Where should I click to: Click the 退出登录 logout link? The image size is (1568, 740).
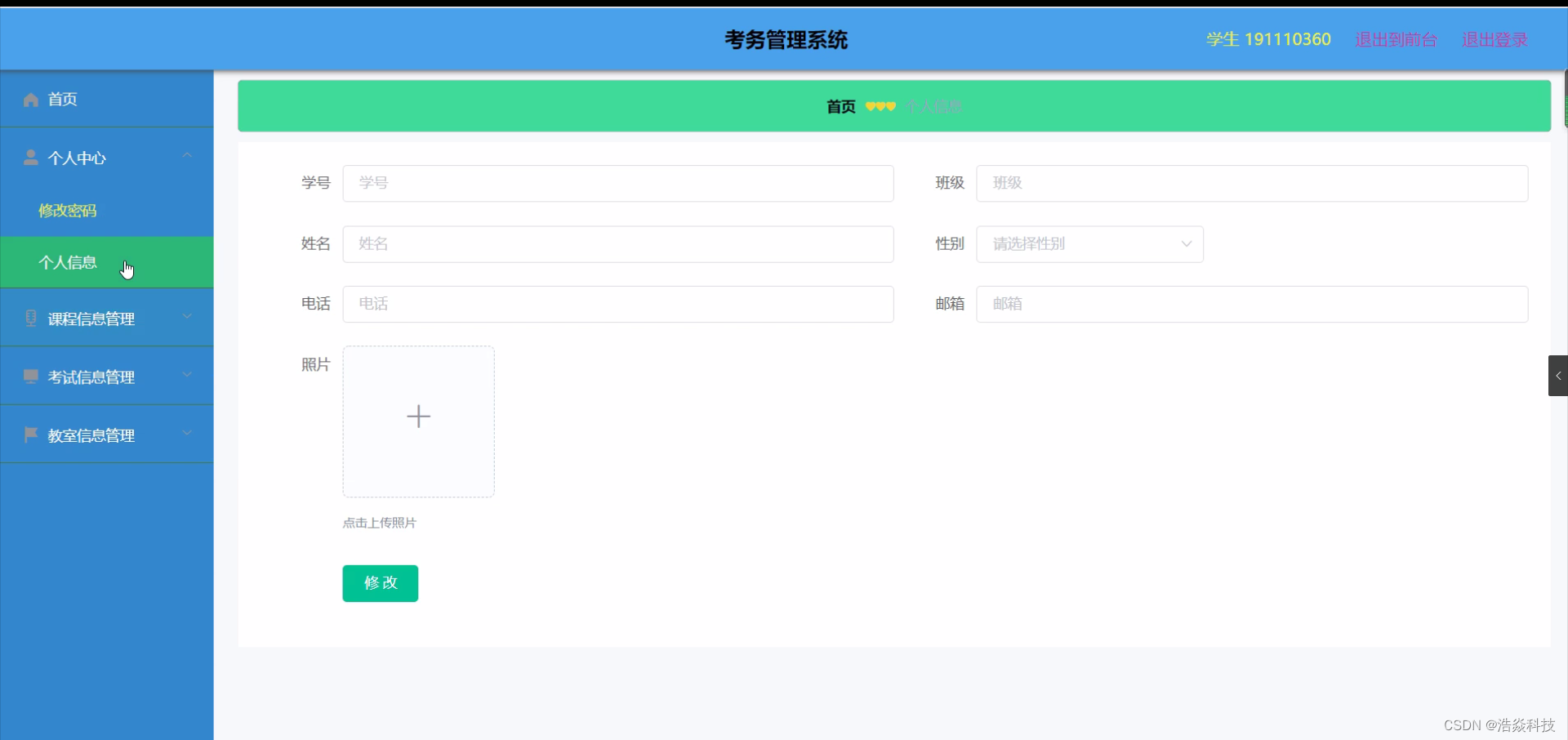[1494, 38]
